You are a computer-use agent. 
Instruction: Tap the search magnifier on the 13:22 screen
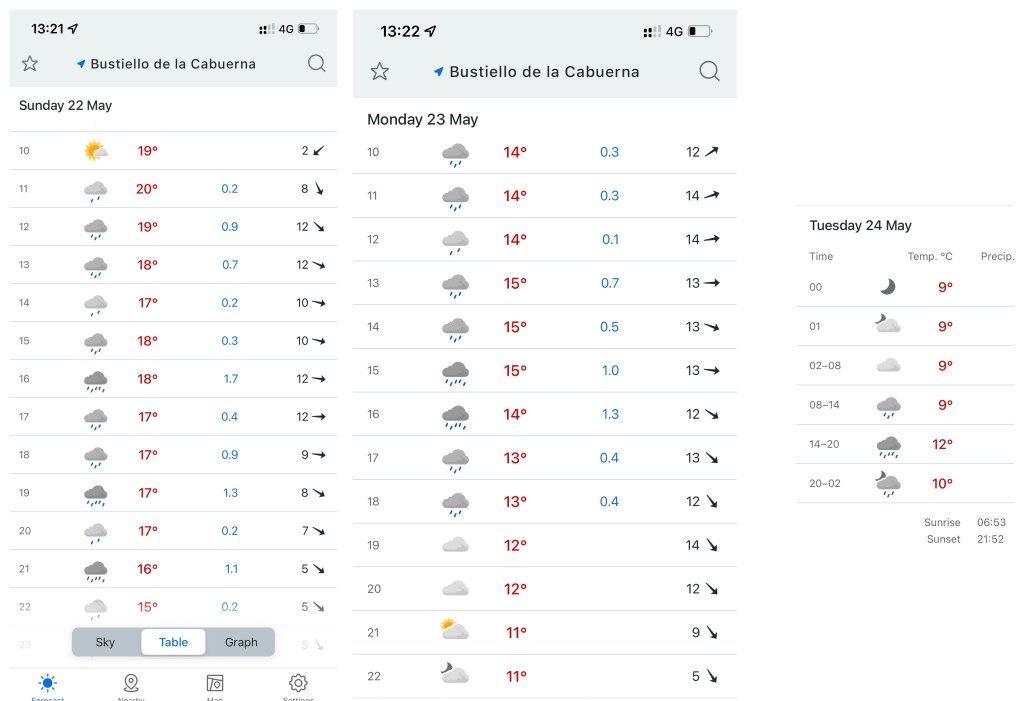coord(709,71)
